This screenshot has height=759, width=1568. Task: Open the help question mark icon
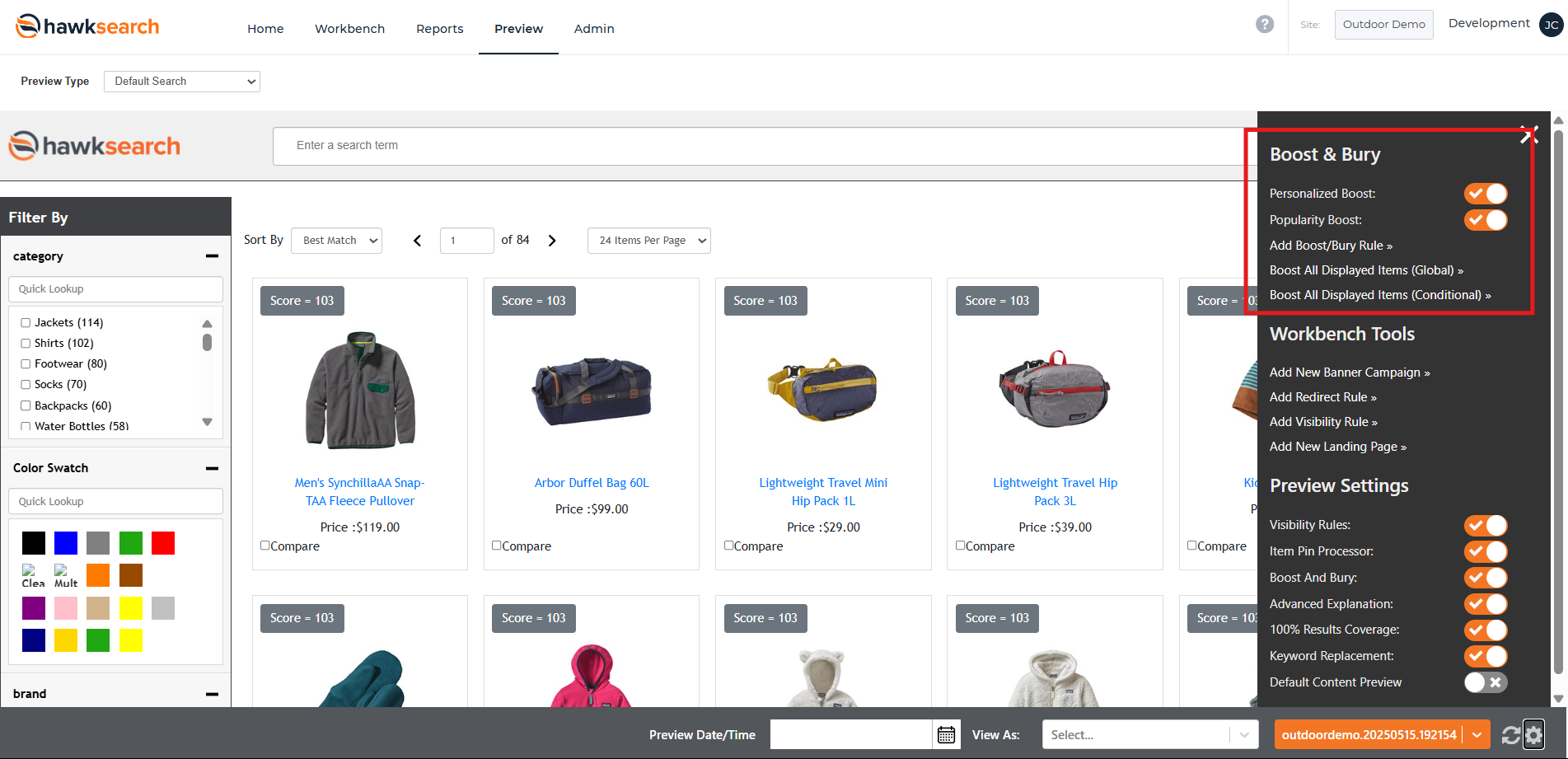[1264, 25]
